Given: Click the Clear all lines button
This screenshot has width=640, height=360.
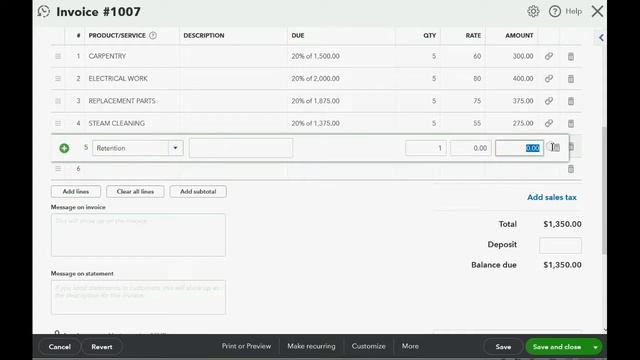Looking at the screenshot, I should click(135, 191).
